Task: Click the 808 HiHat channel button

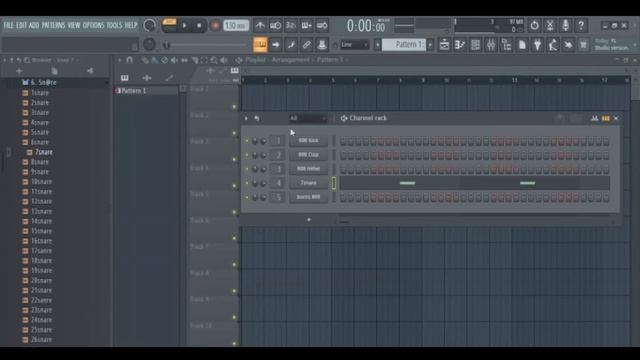Action: point(308,169)
